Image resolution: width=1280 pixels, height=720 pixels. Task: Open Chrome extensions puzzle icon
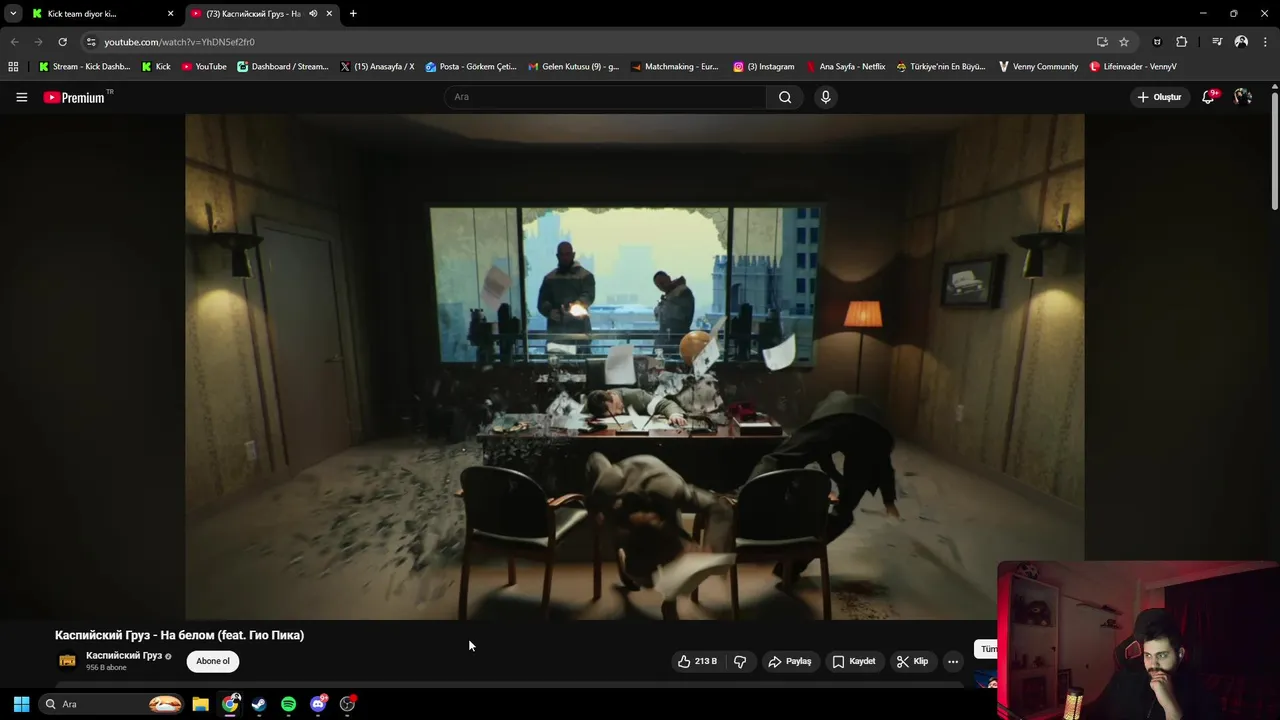point(1182,42)
